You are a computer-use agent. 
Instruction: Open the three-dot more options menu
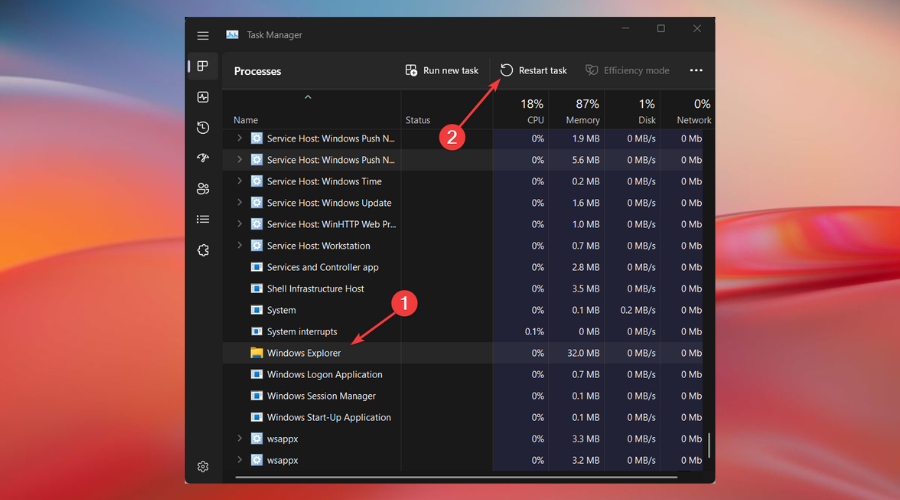point(696,71)
